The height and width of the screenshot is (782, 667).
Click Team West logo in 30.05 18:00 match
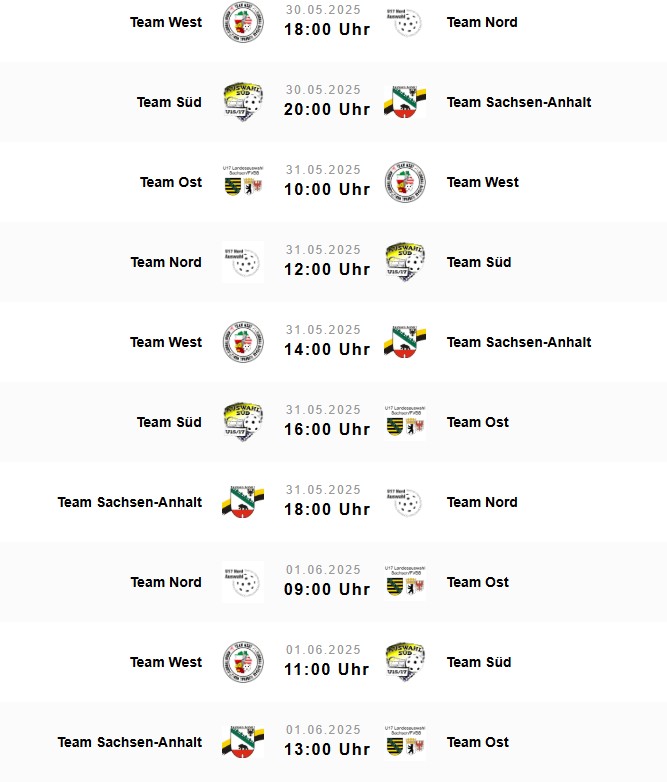243,22
